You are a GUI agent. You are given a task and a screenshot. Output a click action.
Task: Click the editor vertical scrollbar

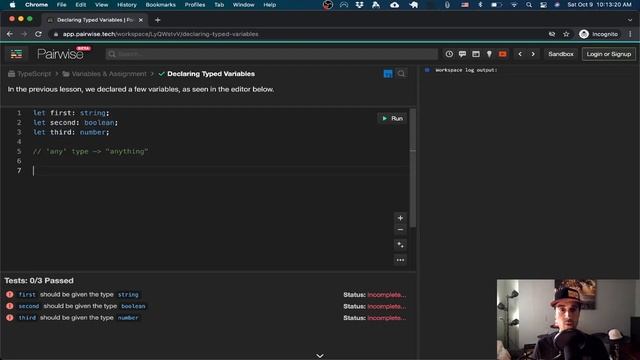(413, 167)
